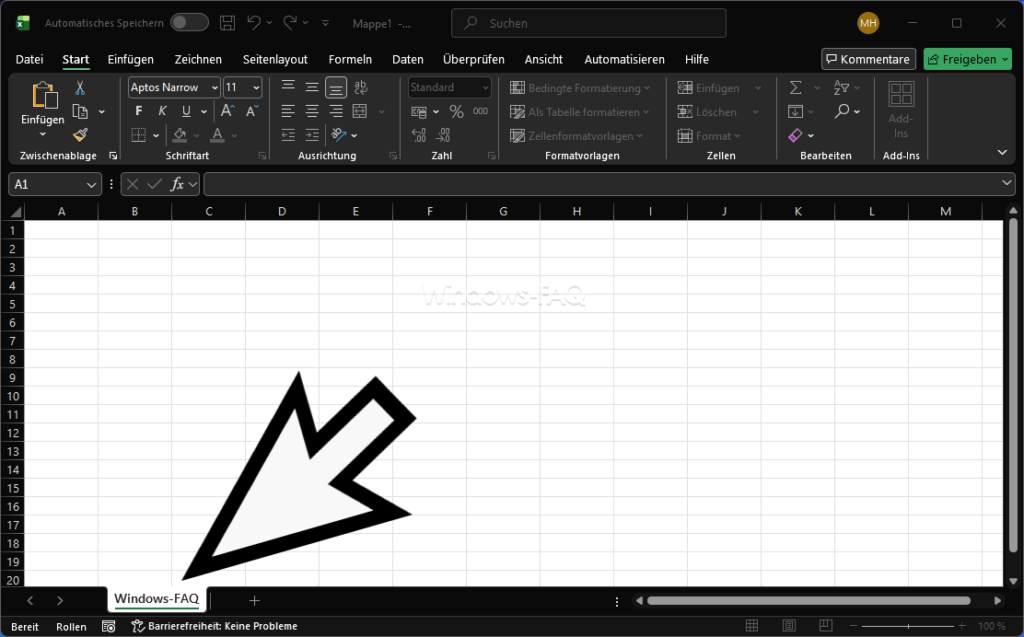Click the eraser clear icon

click(795, 135)
